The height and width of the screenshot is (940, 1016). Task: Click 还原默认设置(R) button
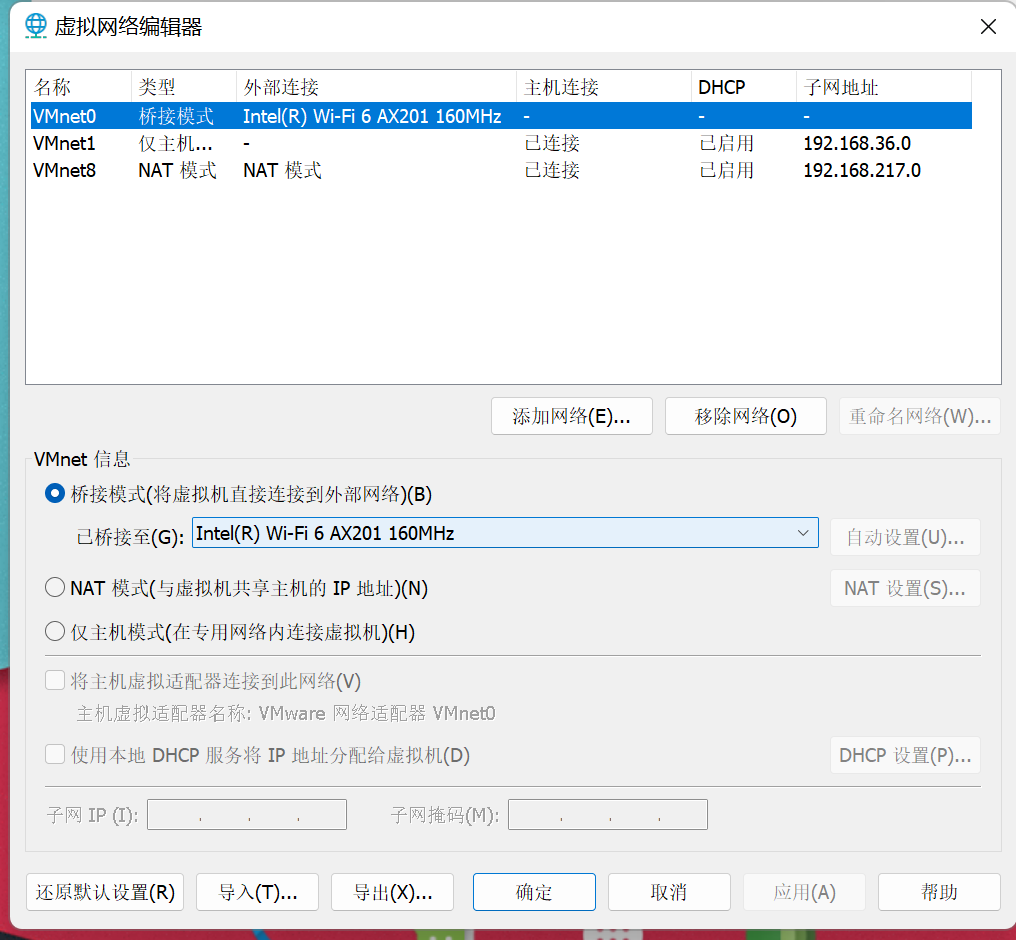(x=105, y=893)
